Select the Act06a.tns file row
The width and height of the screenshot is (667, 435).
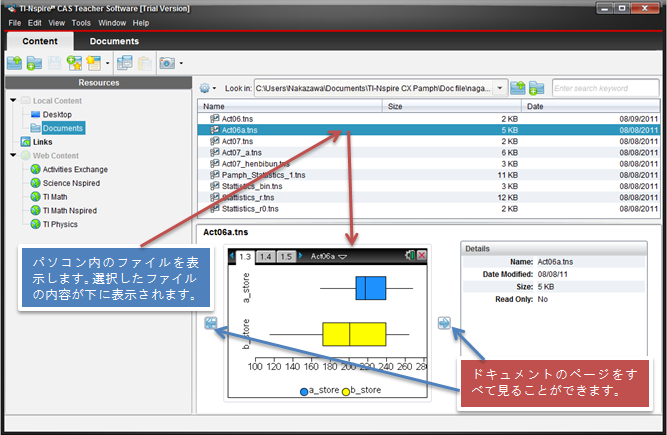(428, 130)
